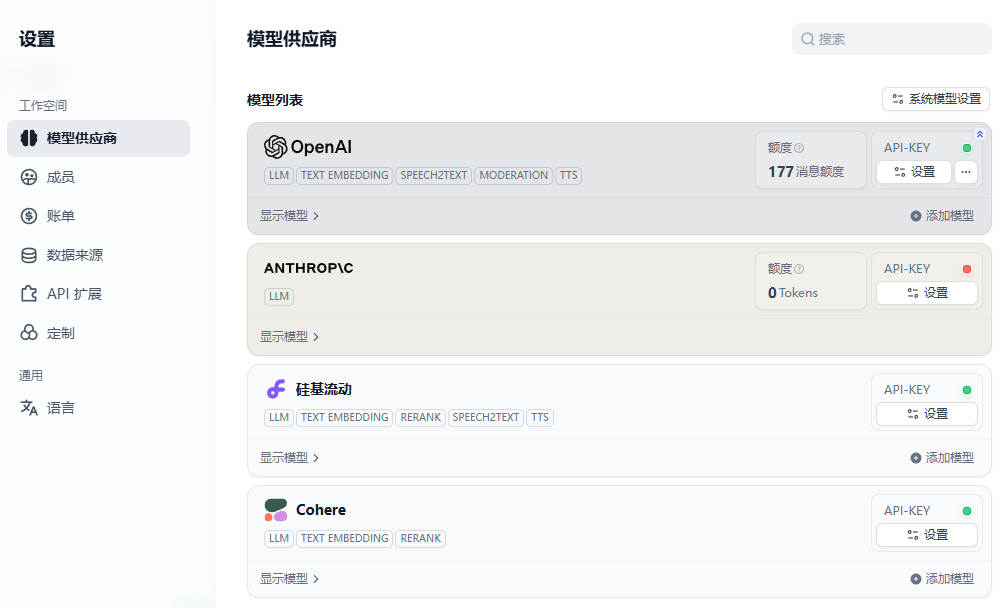Open the 账单 section via its dollar icon
Viewport: 1001px width, 608px height.
pyautogui.click(x=27, y=215)
